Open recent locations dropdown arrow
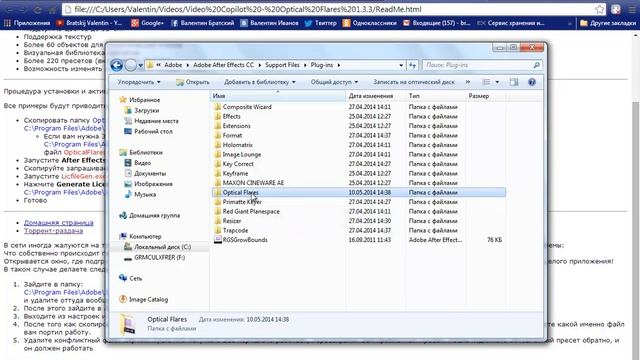Image resolution: width=640 pixels, height=360 pixels. click(x=140, y=65)
